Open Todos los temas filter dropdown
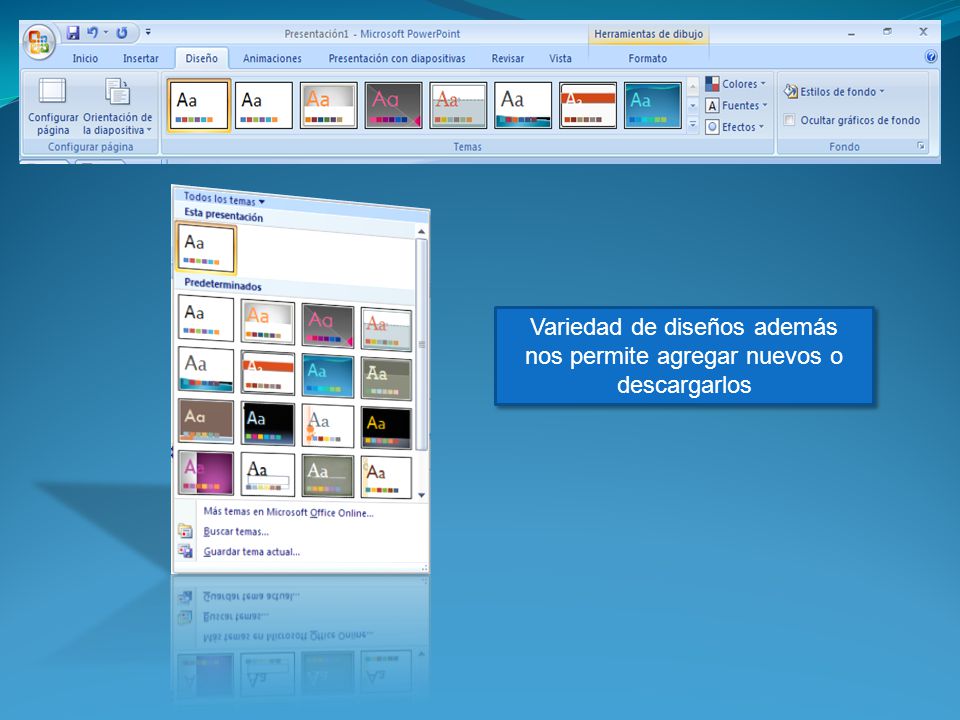The width and height of the screenshot is (960, 720). click(x=224, y=199)
